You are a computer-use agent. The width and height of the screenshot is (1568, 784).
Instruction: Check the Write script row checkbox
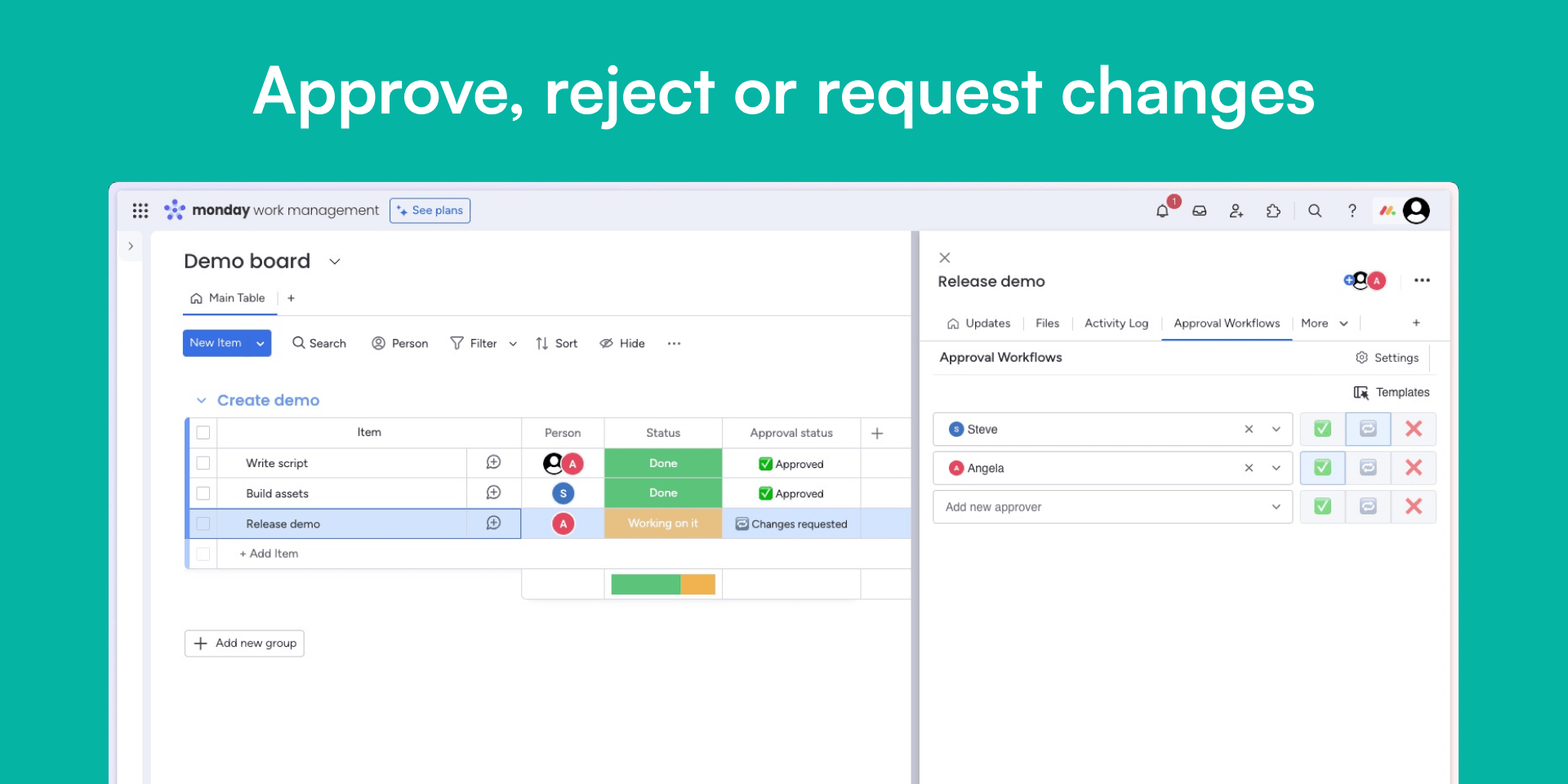[203, 463]
